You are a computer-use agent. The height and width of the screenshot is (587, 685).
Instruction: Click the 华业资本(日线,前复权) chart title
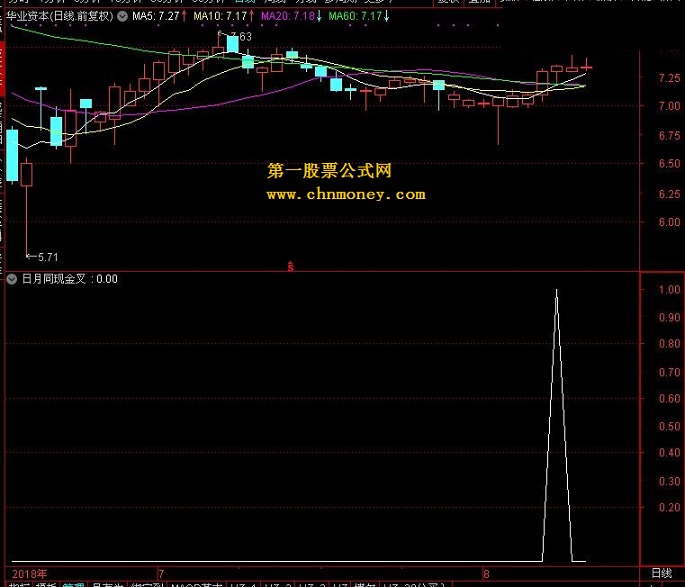[x=60, y=17]
